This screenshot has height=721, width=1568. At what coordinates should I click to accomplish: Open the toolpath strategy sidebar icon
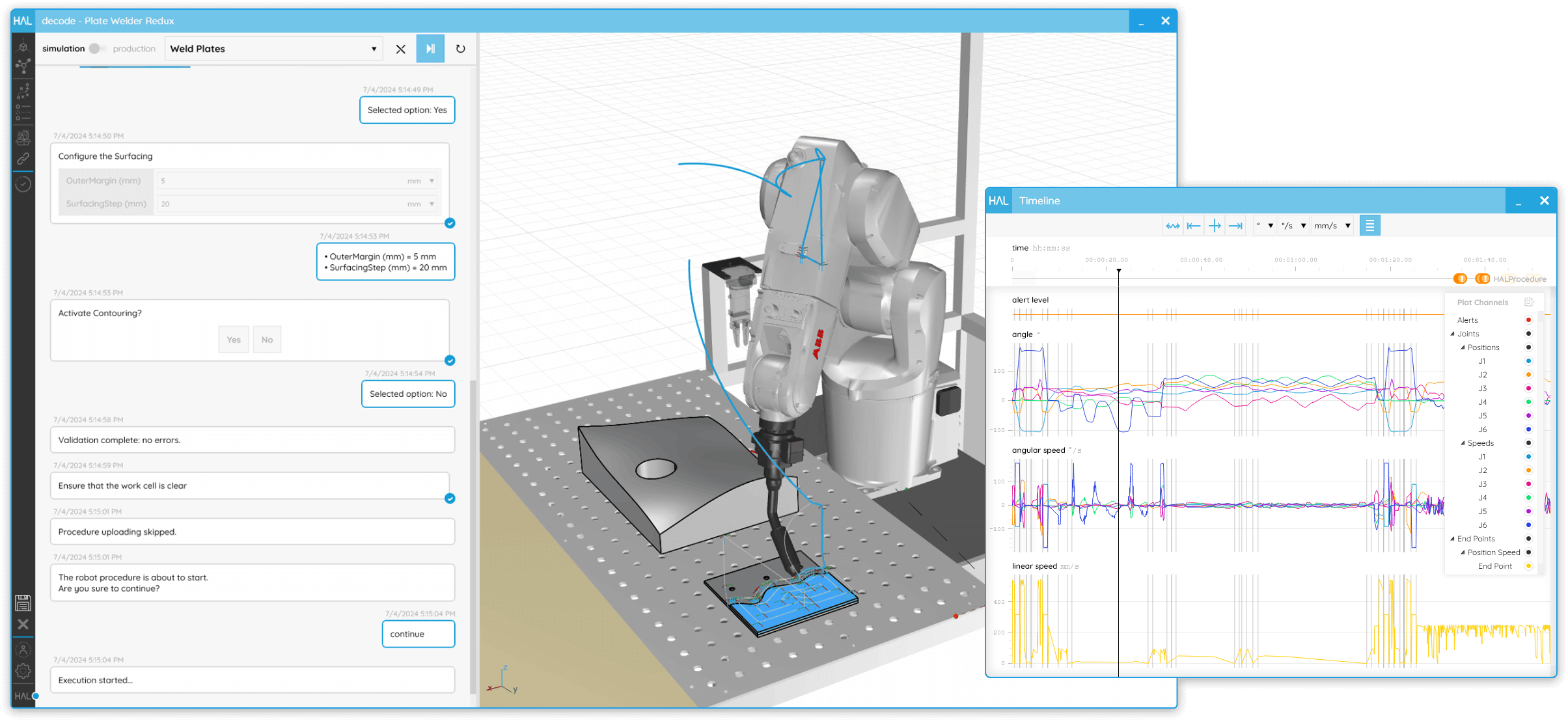(x=23, y=90)
